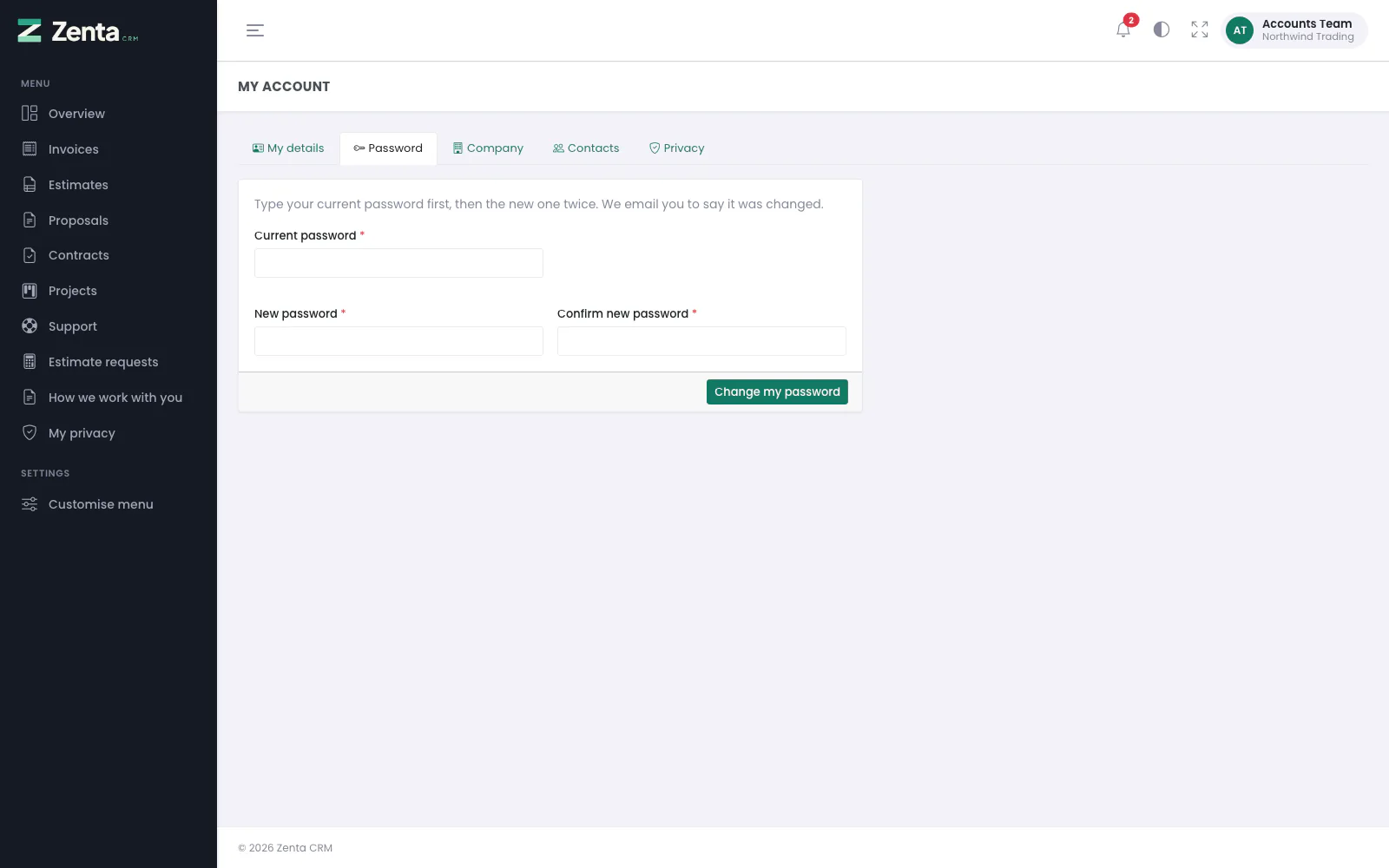
Task: Toggle dark mode contrast icon
Action: (x=1162, y=30)
